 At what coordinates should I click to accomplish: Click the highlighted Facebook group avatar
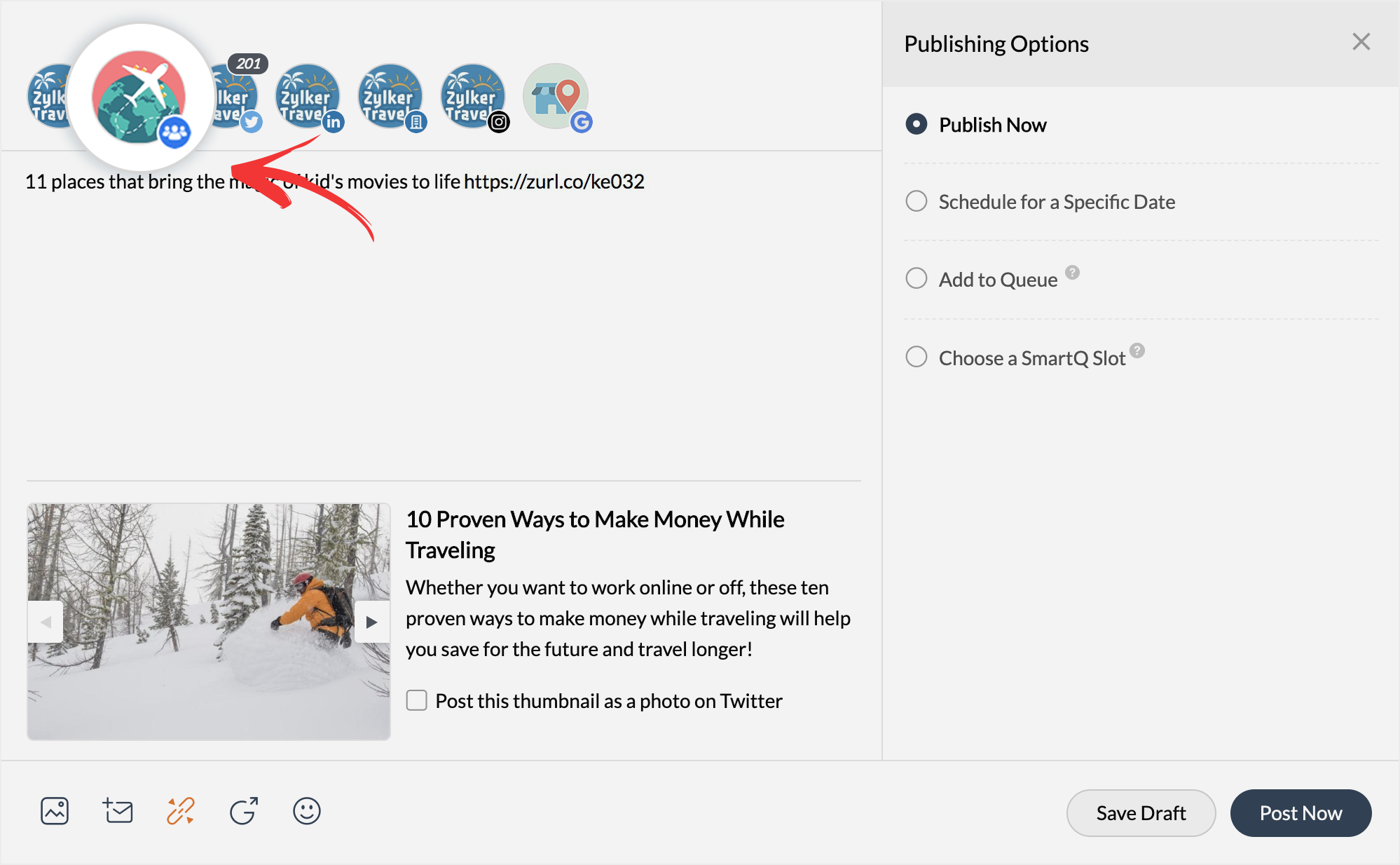(140, 97)
